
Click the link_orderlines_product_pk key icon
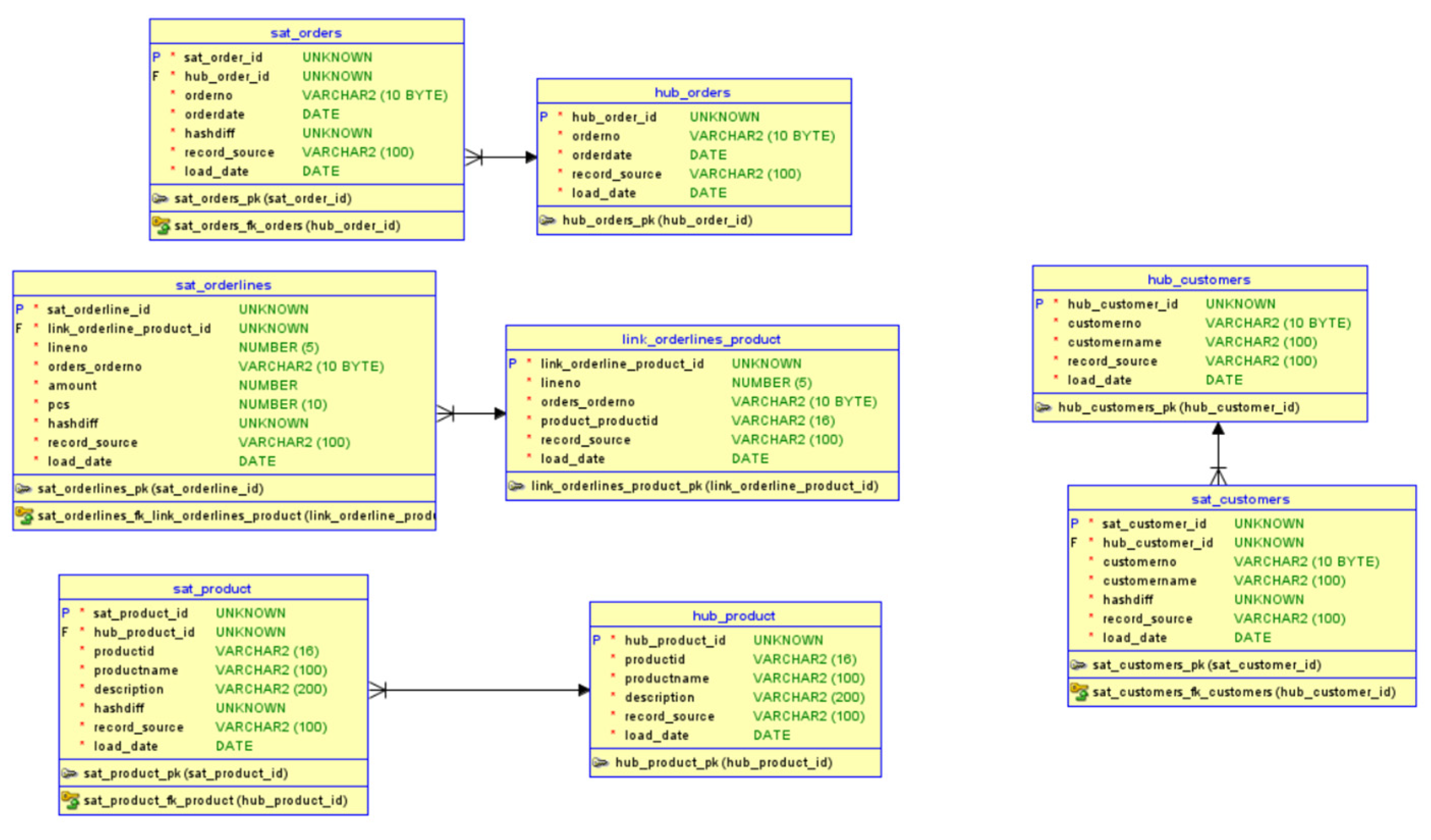(516, 486)
